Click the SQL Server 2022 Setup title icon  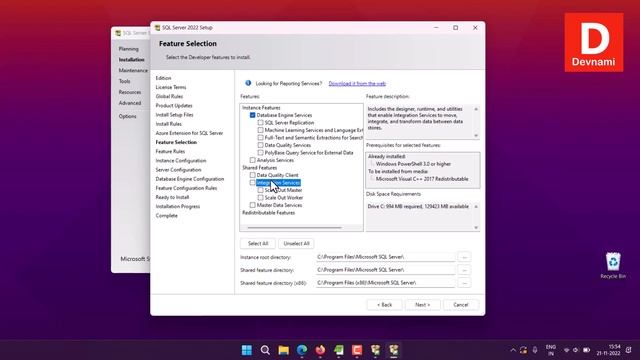click(157, 28)
